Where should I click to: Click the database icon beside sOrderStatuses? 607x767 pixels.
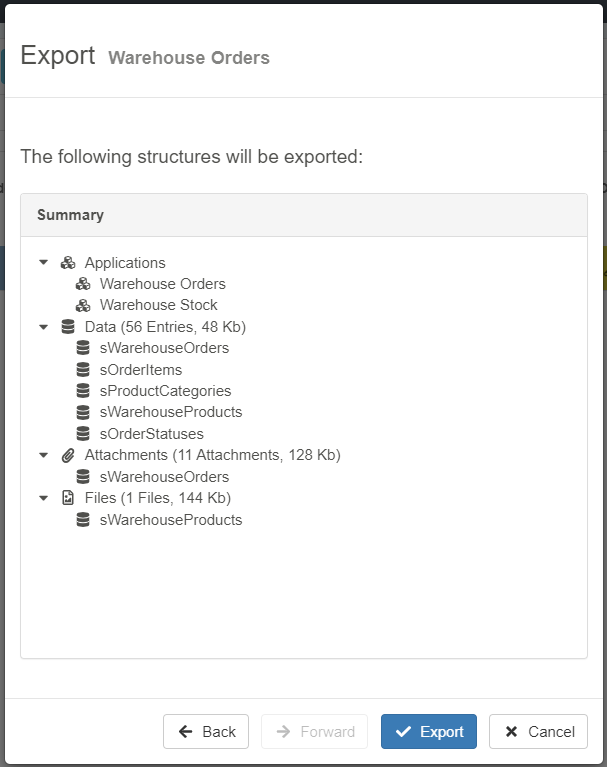(x=83, y=434)
